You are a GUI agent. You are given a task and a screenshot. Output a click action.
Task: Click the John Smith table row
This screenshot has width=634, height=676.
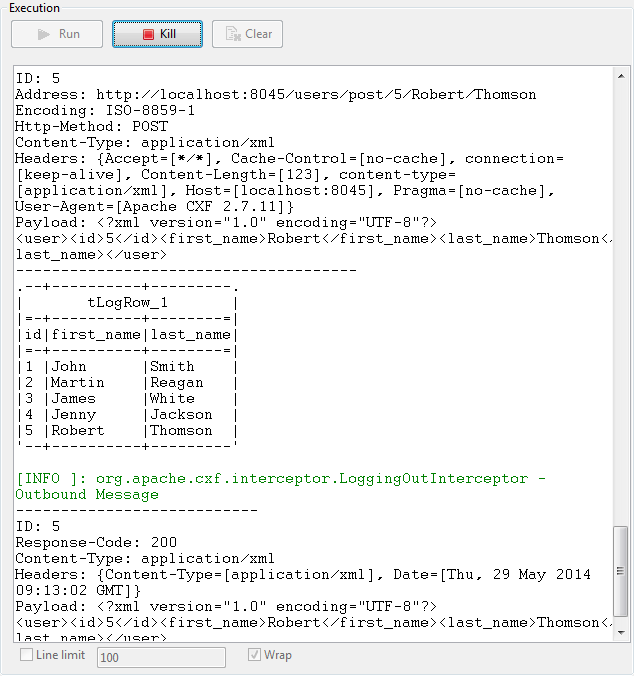(128, 366)
